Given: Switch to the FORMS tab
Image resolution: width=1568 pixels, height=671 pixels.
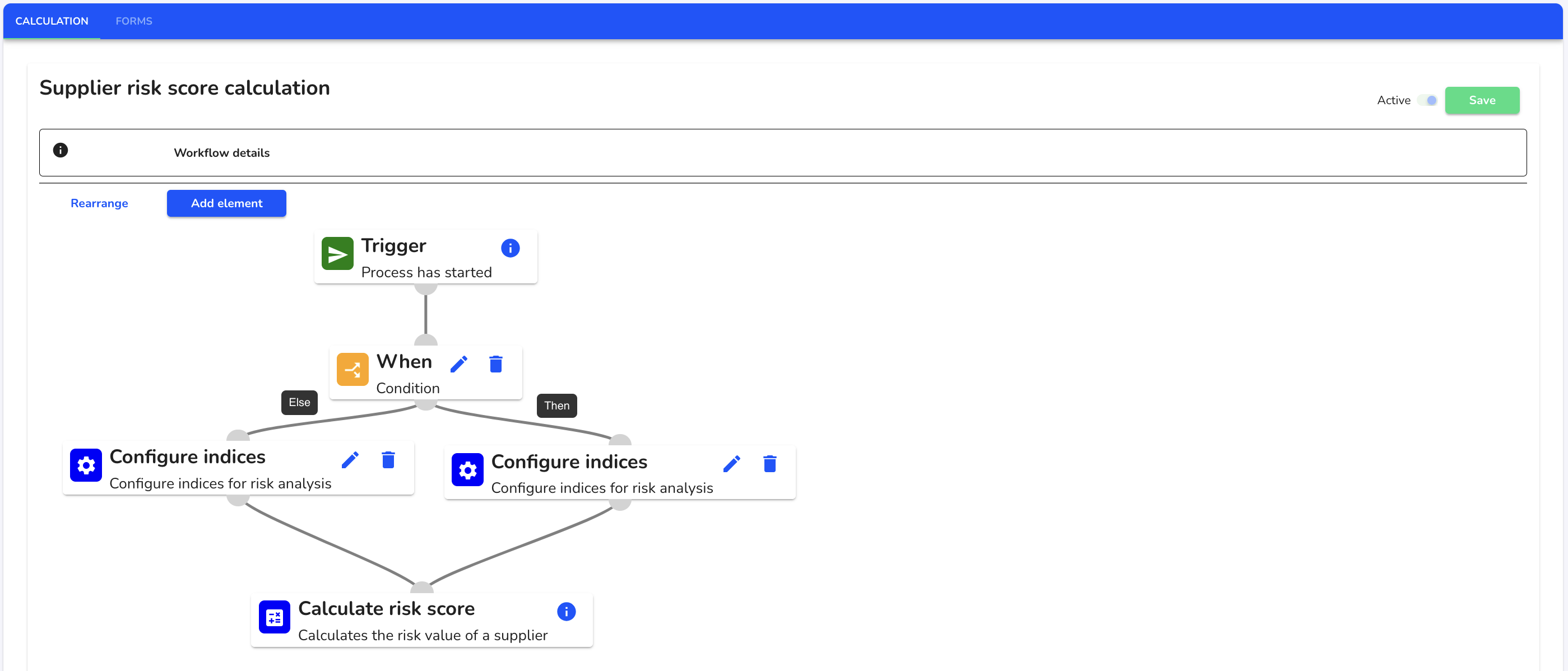Looking at the screenshot, I should [x=134, y=21].
